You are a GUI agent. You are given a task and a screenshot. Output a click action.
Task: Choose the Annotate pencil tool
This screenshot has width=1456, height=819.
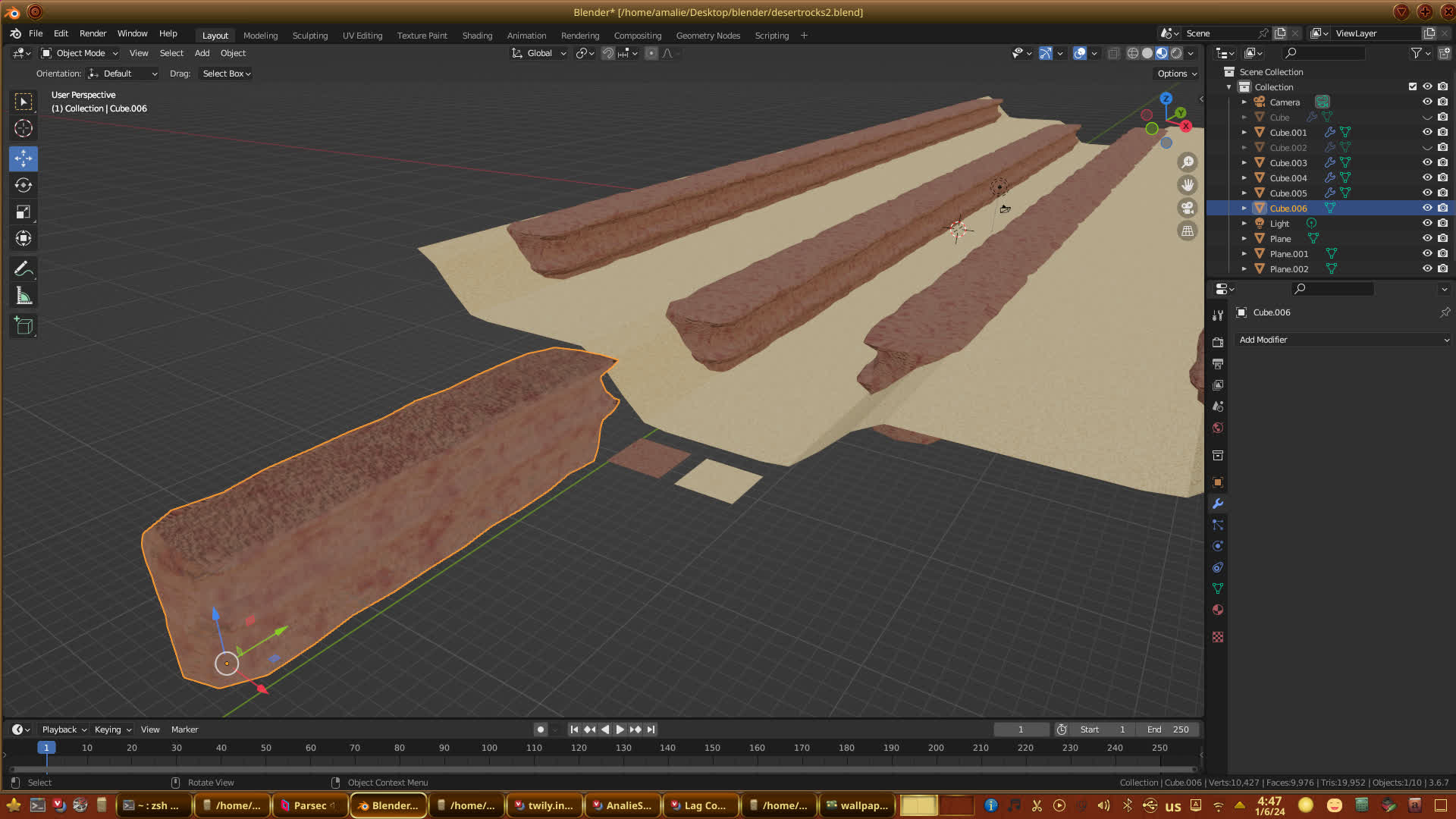24,269
